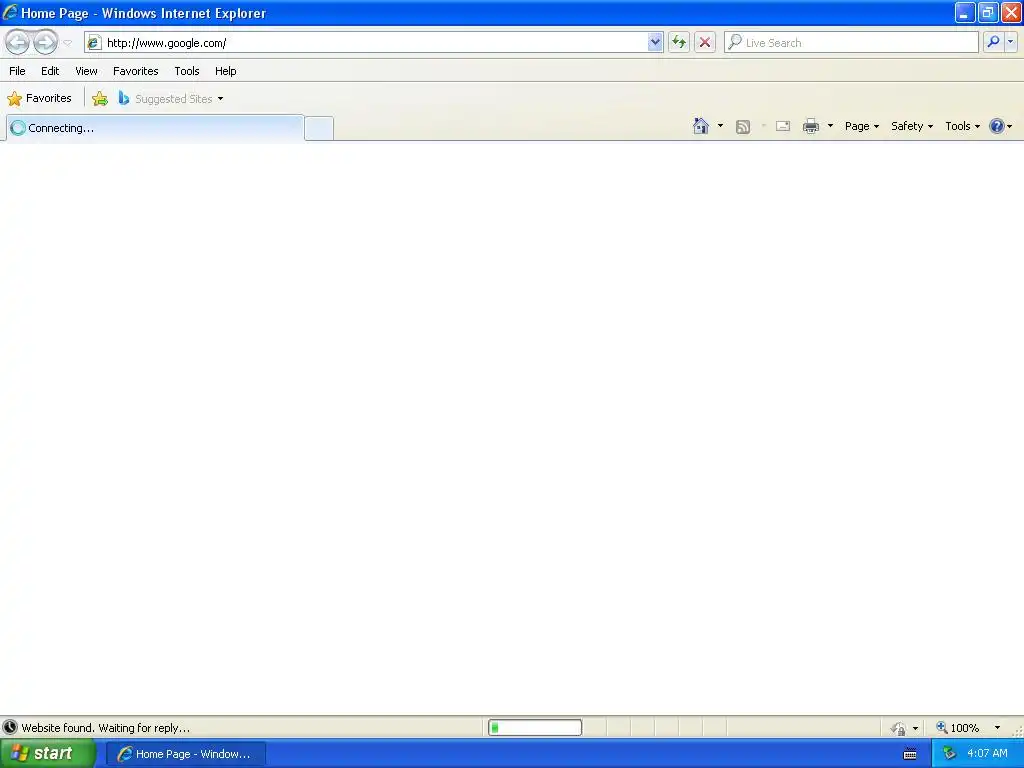This screenshot has height=768, width=1024.
Task: Click the 4:07 AM system clock
Action: click(987, 754)
